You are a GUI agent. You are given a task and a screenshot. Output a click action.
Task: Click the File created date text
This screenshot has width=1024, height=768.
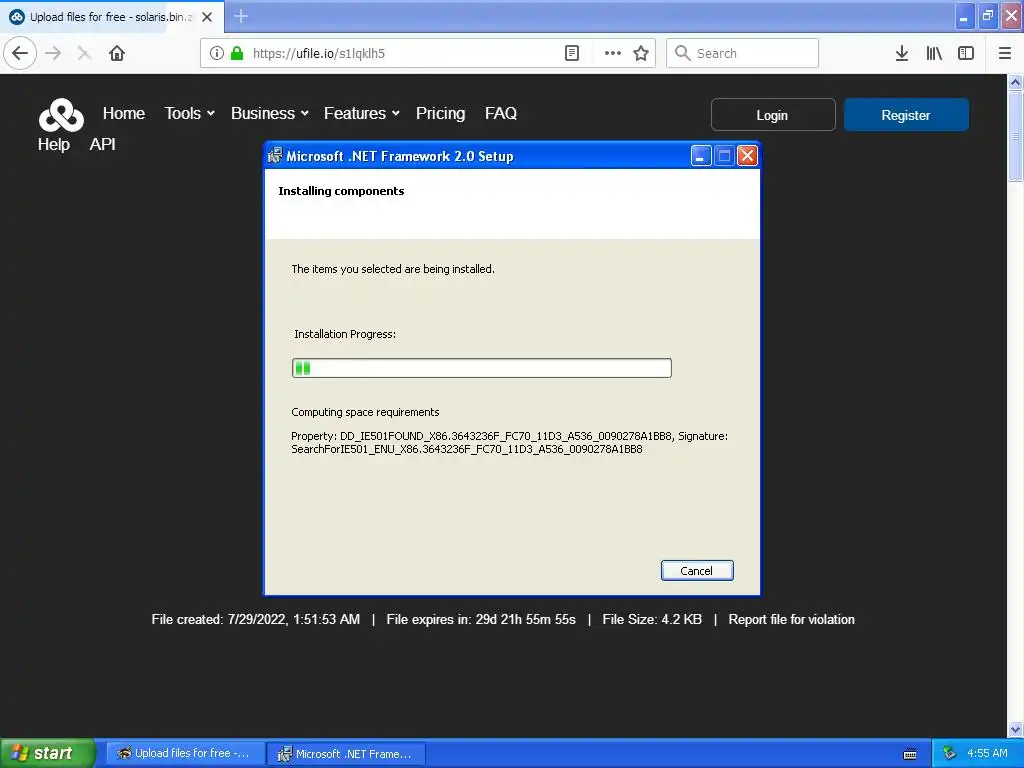[x=255, y=619]
